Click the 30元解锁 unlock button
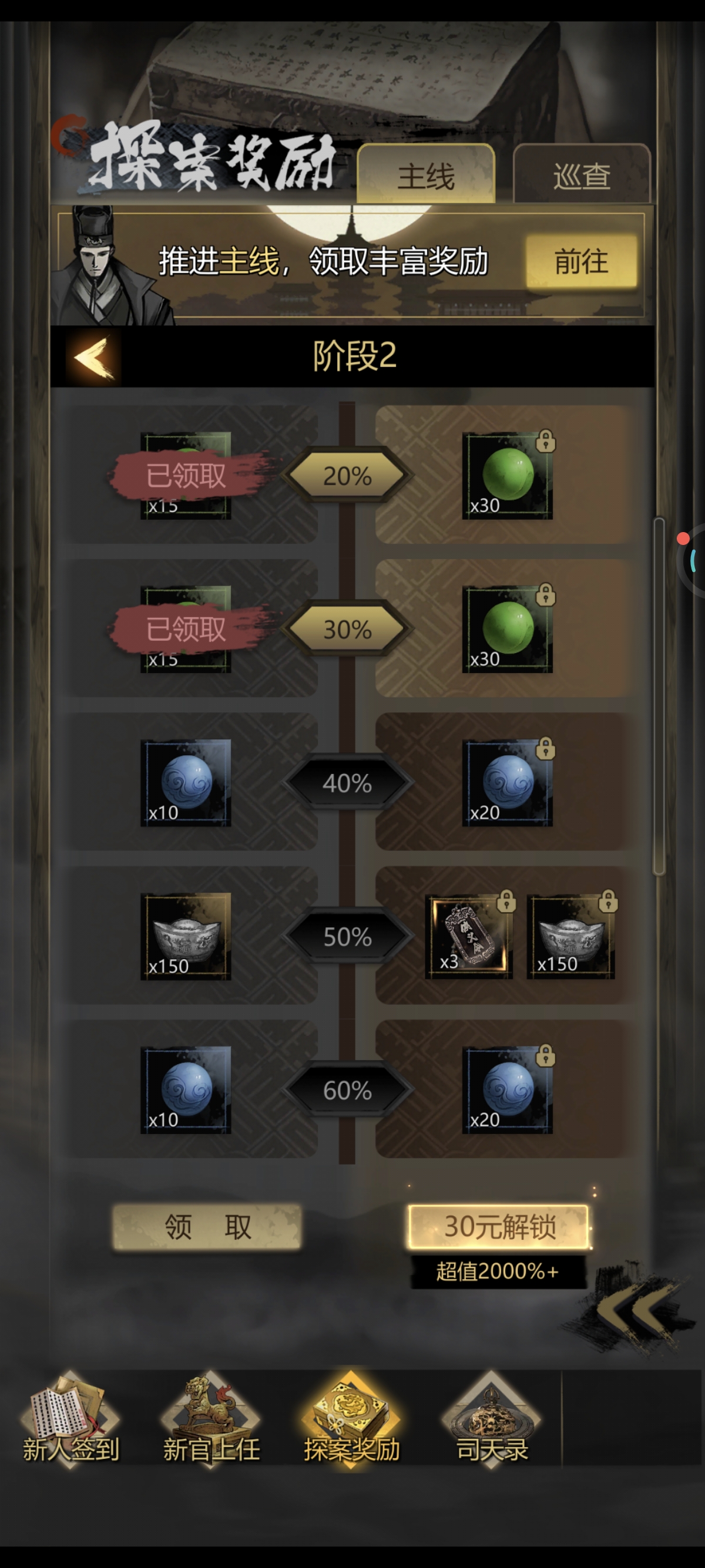 point(499,1227)
